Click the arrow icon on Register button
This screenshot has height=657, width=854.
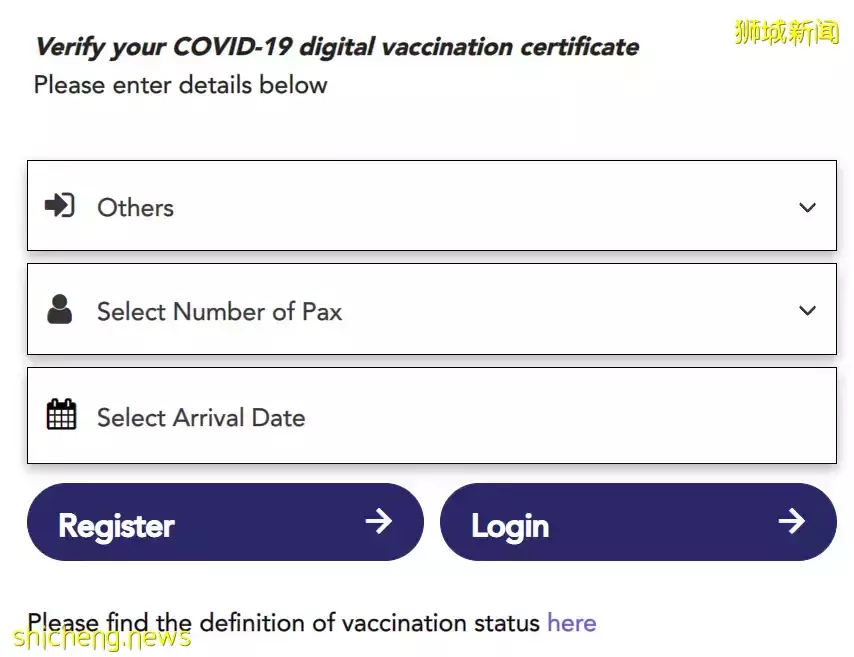pos(378,521)
